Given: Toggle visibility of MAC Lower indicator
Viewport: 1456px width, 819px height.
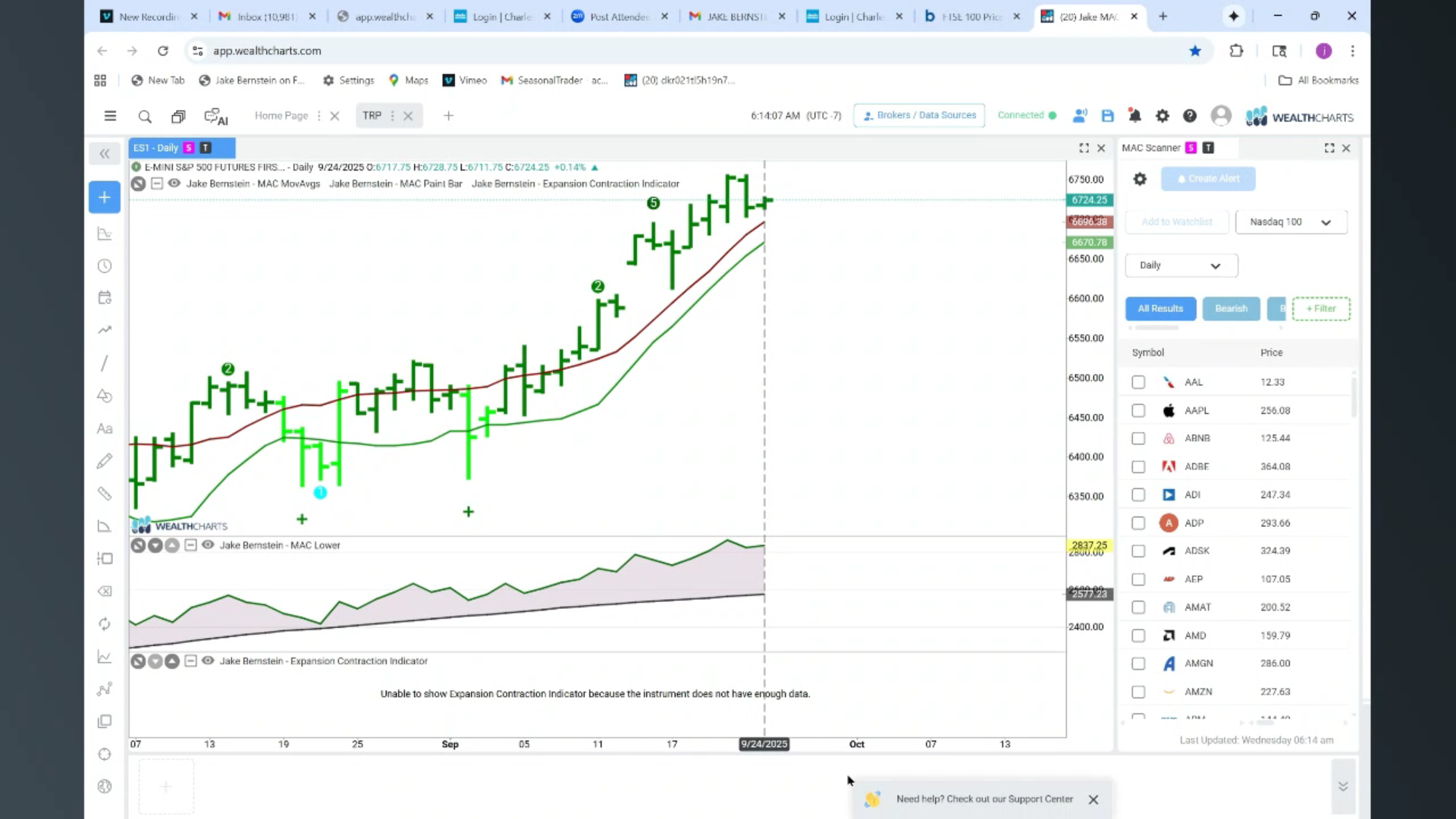Looking at the screenshot, I should (208, 545).
